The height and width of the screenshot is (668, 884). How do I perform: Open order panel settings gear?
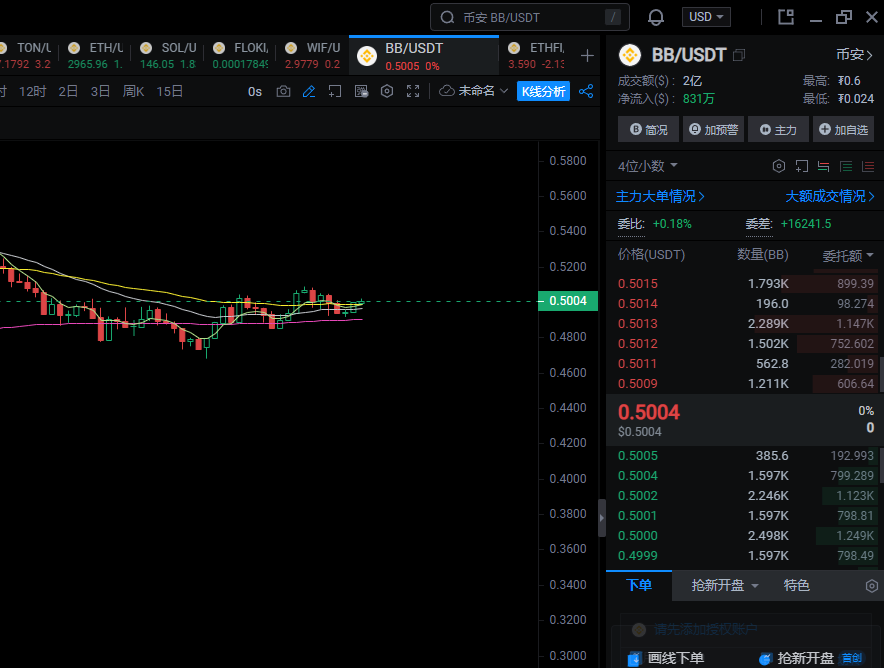pos(872,586)
